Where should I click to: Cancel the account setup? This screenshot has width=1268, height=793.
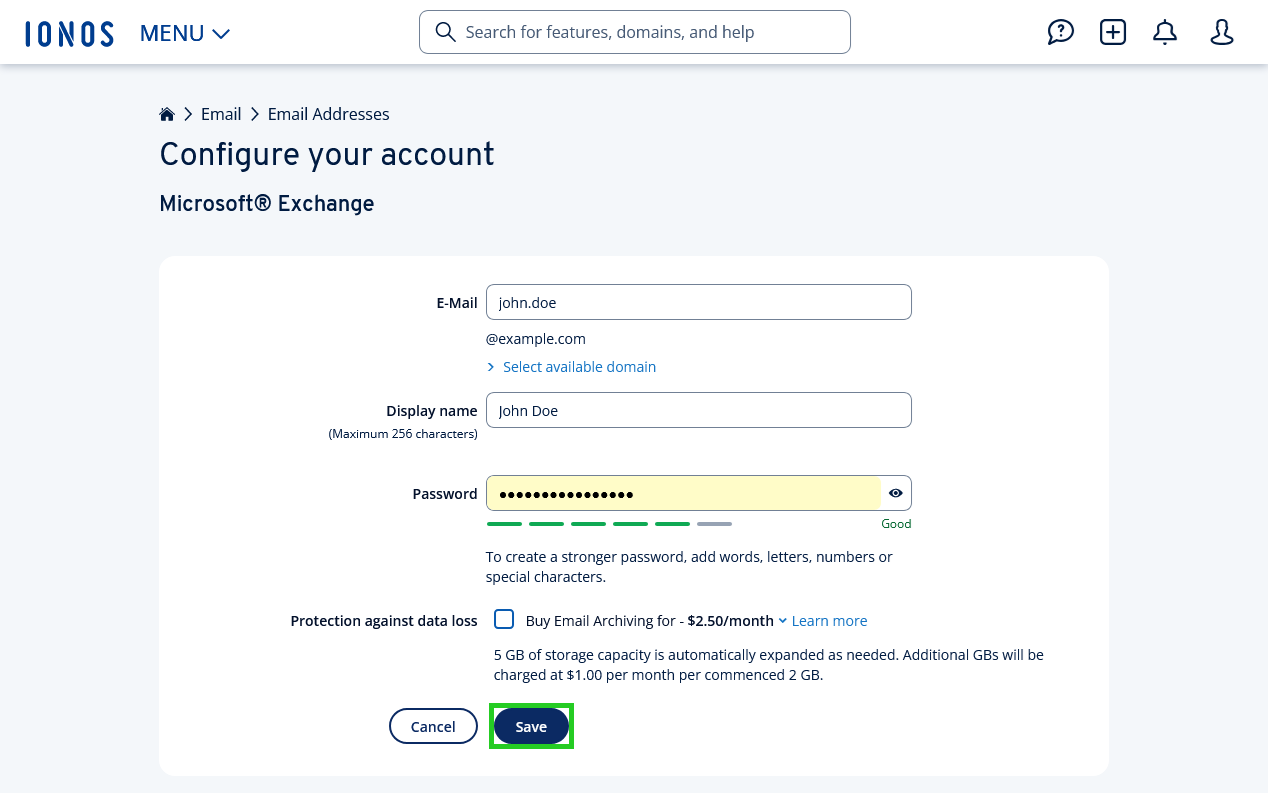433,726
